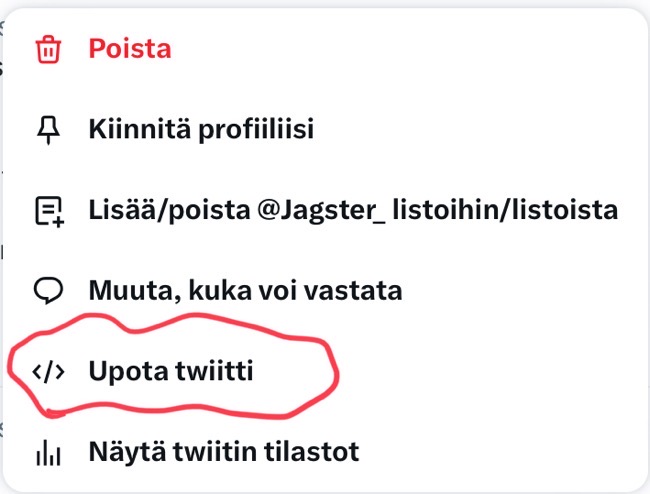Choose Kiinnitä profiiliisi

pos(201,130)
